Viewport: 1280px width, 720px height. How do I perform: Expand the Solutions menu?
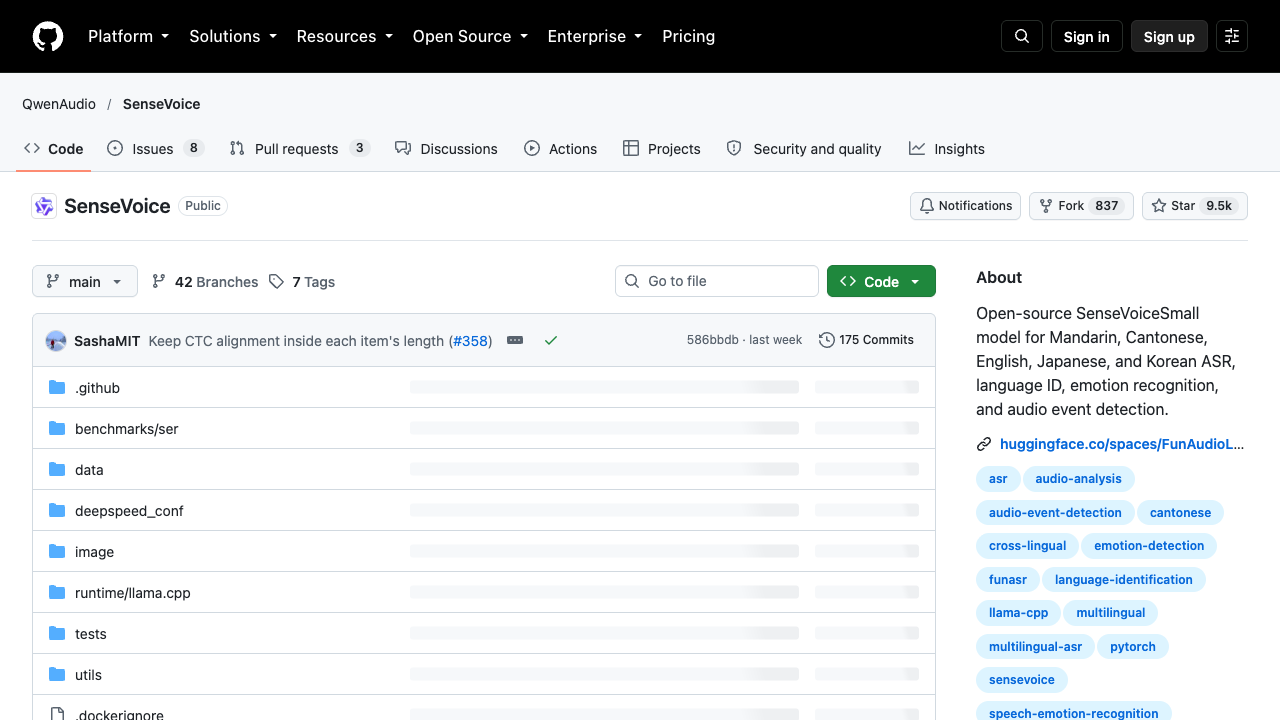(233, 36)
